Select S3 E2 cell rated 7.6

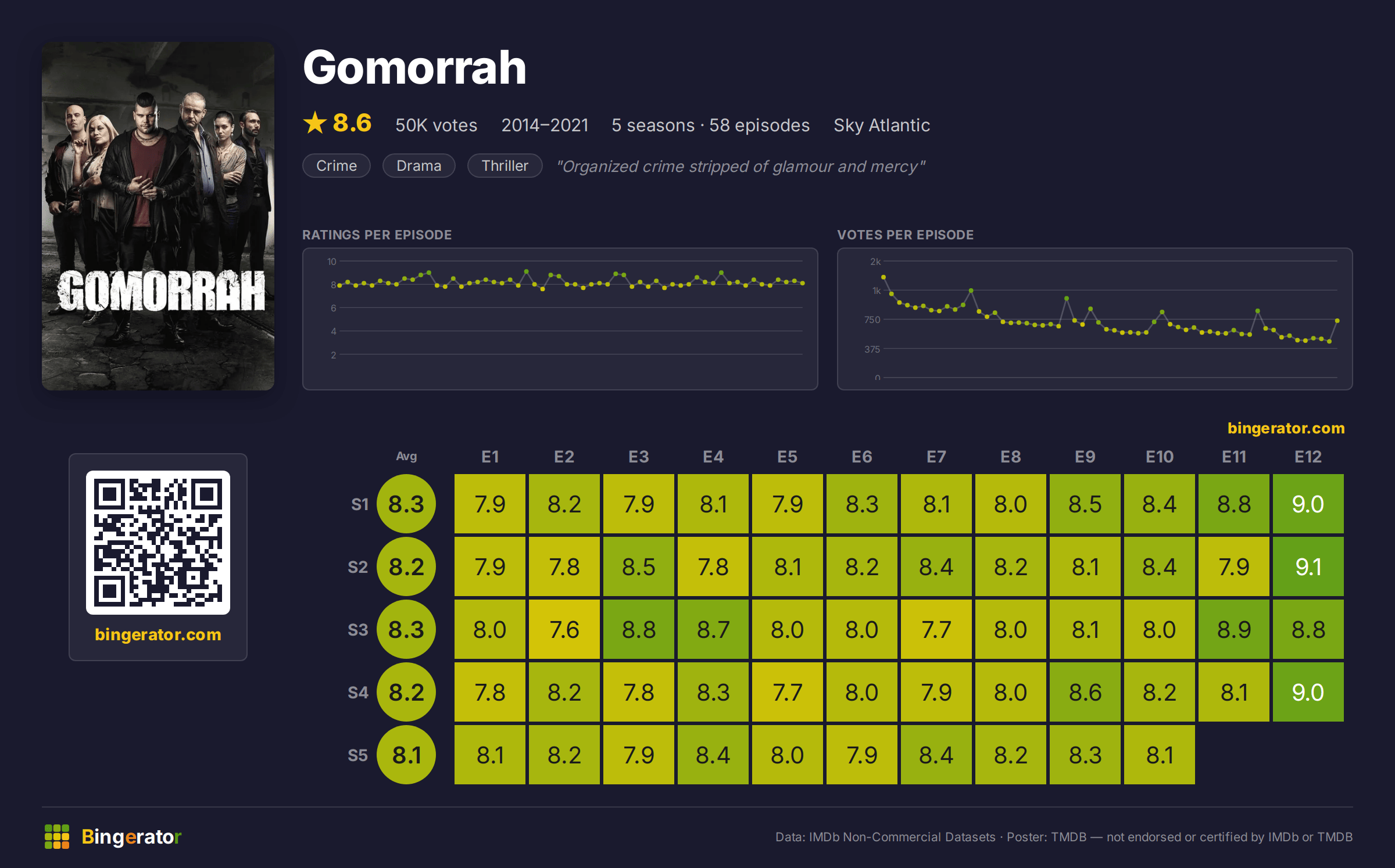coord(564,629)
